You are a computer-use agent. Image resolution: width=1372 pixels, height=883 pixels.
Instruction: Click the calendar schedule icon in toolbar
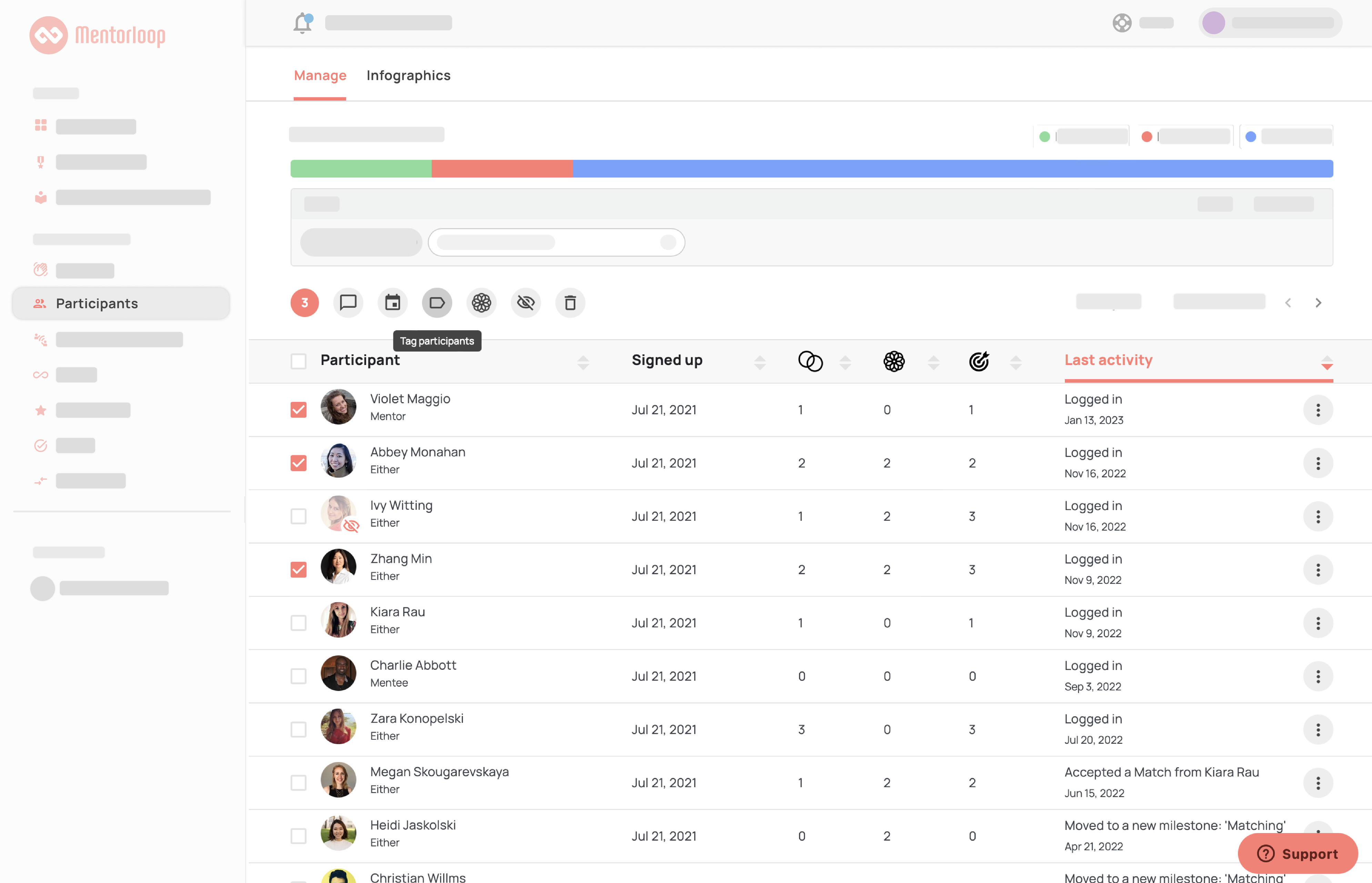pos(393,302)
